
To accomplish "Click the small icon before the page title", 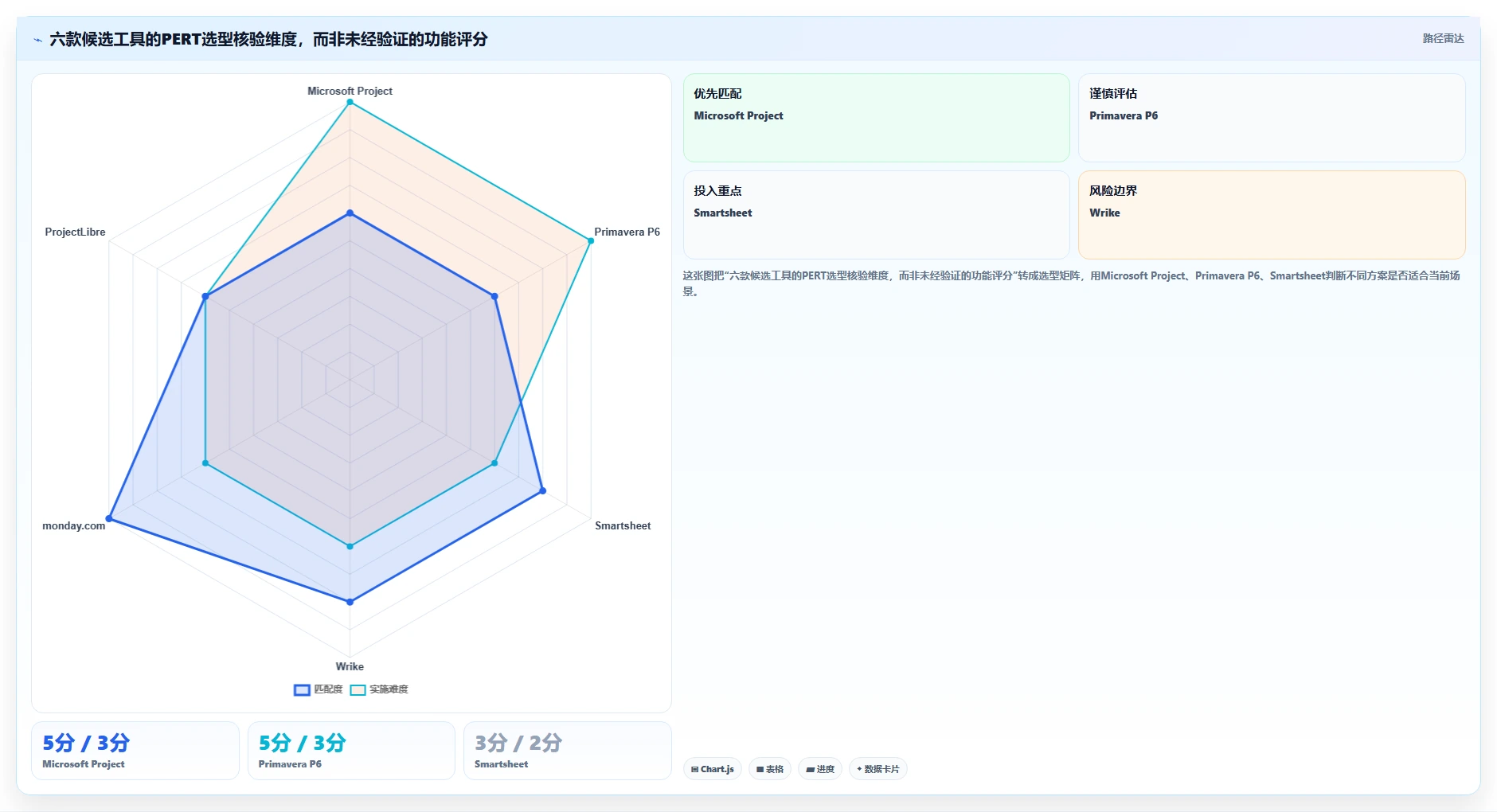I will (37, 40).
